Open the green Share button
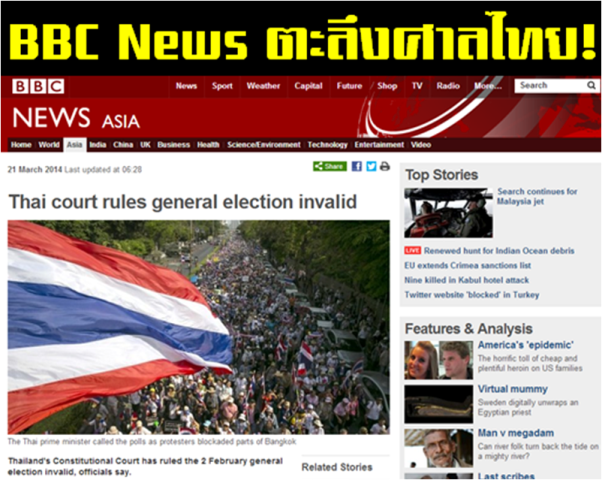The width and height of the screenshot is (602, 480). pos(330,166)
